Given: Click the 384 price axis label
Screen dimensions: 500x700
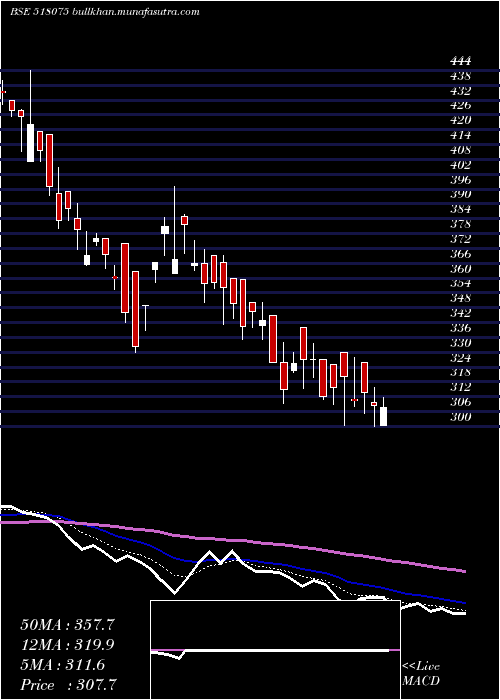Looking at the screenshot, I should pos(460,209).
